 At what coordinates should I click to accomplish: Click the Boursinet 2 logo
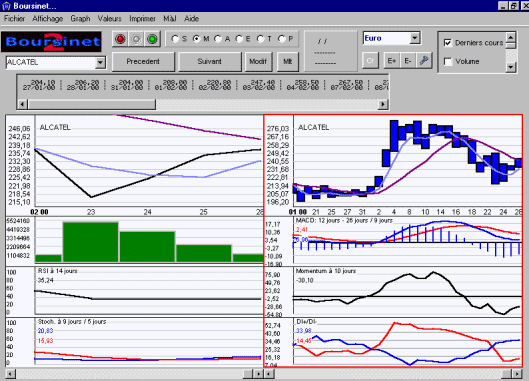point(51,42)
